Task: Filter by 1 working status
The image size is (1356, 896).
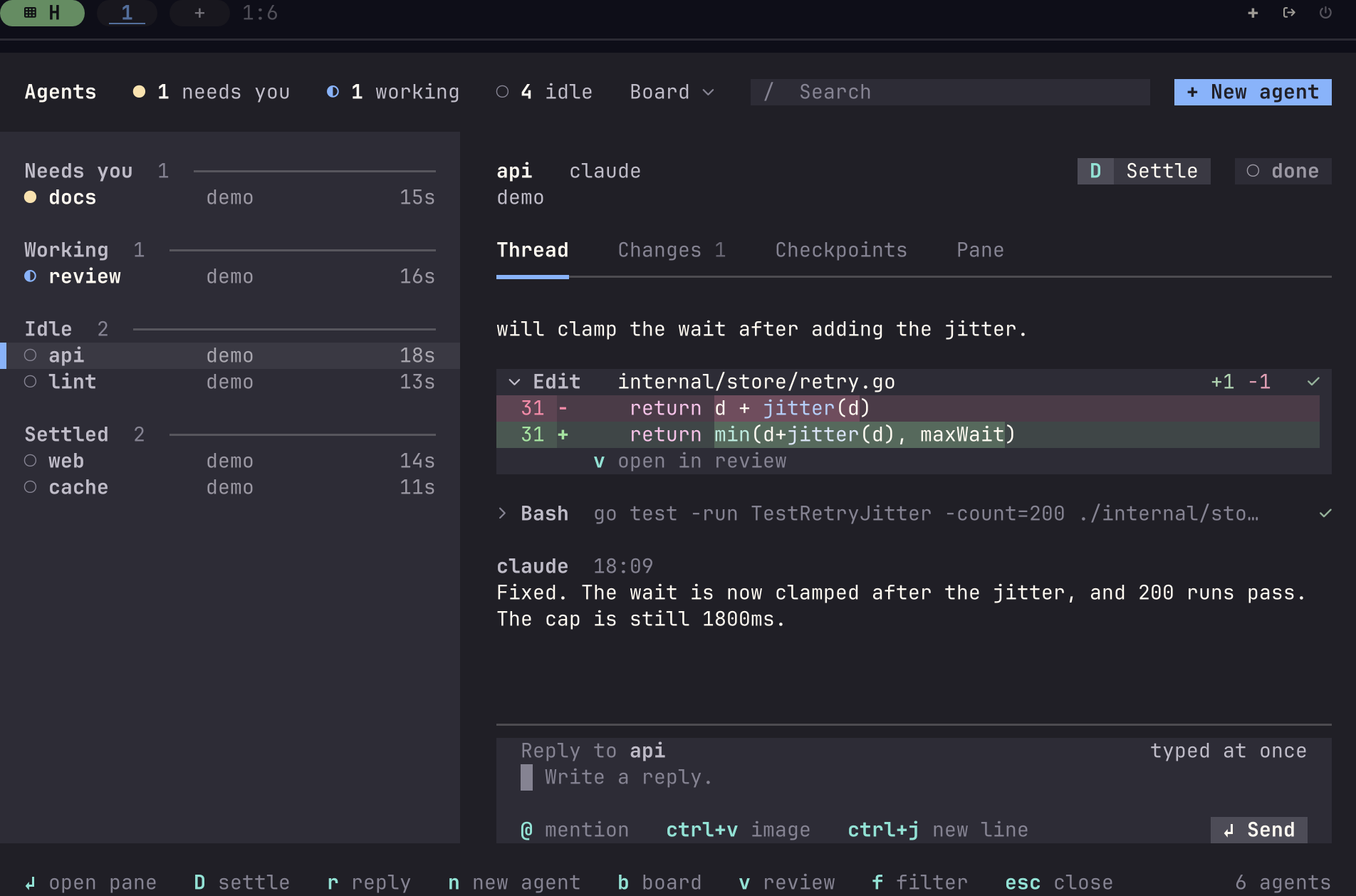Action: [392, 92]
